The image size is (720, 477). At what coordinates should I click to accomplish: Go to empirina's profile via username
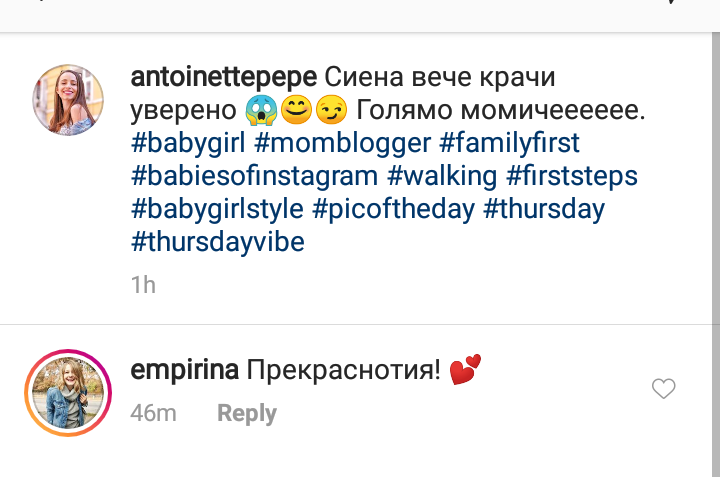[x=184, y=371]
